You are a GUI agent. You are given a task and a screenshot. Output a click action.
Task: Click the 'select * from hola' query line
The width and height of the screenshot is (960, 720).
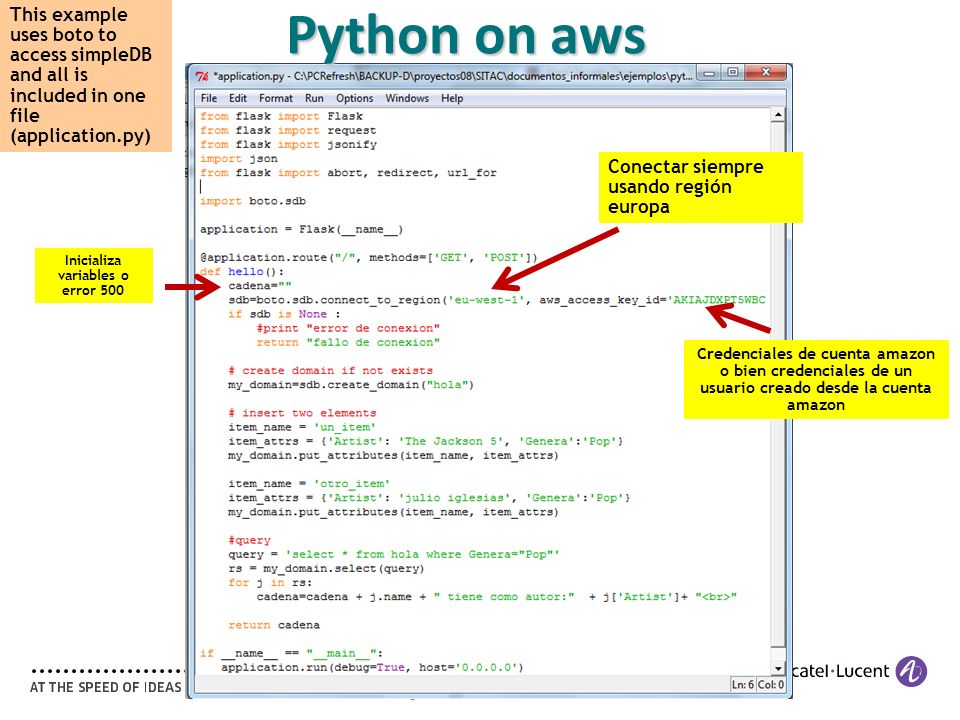point(394,554)
